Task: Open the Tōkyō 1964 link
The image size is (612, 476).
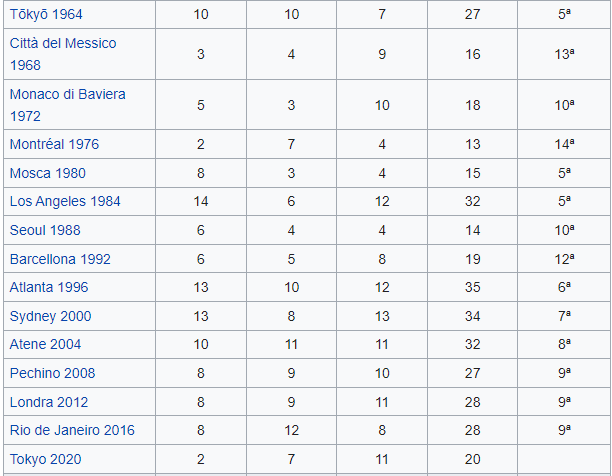Action: click(47, 15)
